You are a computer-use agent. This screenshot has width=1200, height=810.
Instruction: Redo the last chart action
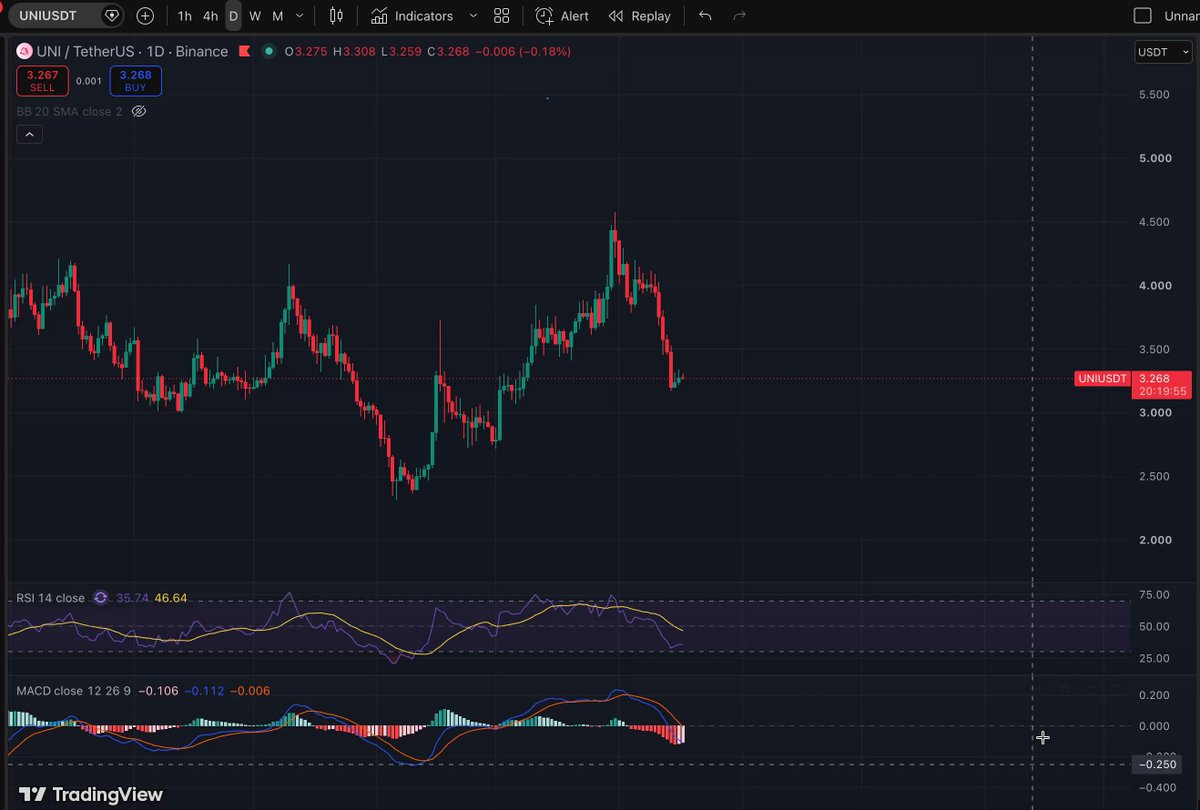[x=740, y=16]
